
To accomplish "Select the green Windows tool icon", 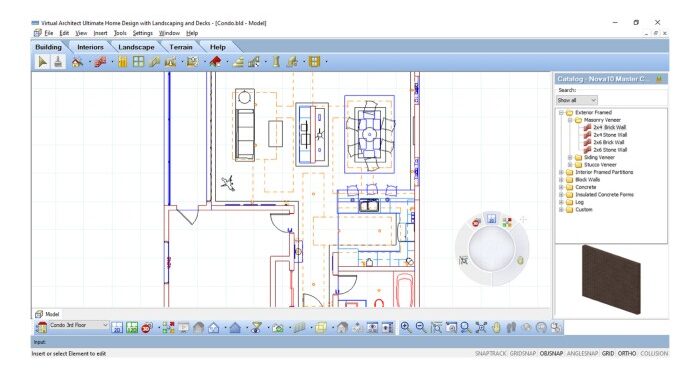I will (139, 62).
